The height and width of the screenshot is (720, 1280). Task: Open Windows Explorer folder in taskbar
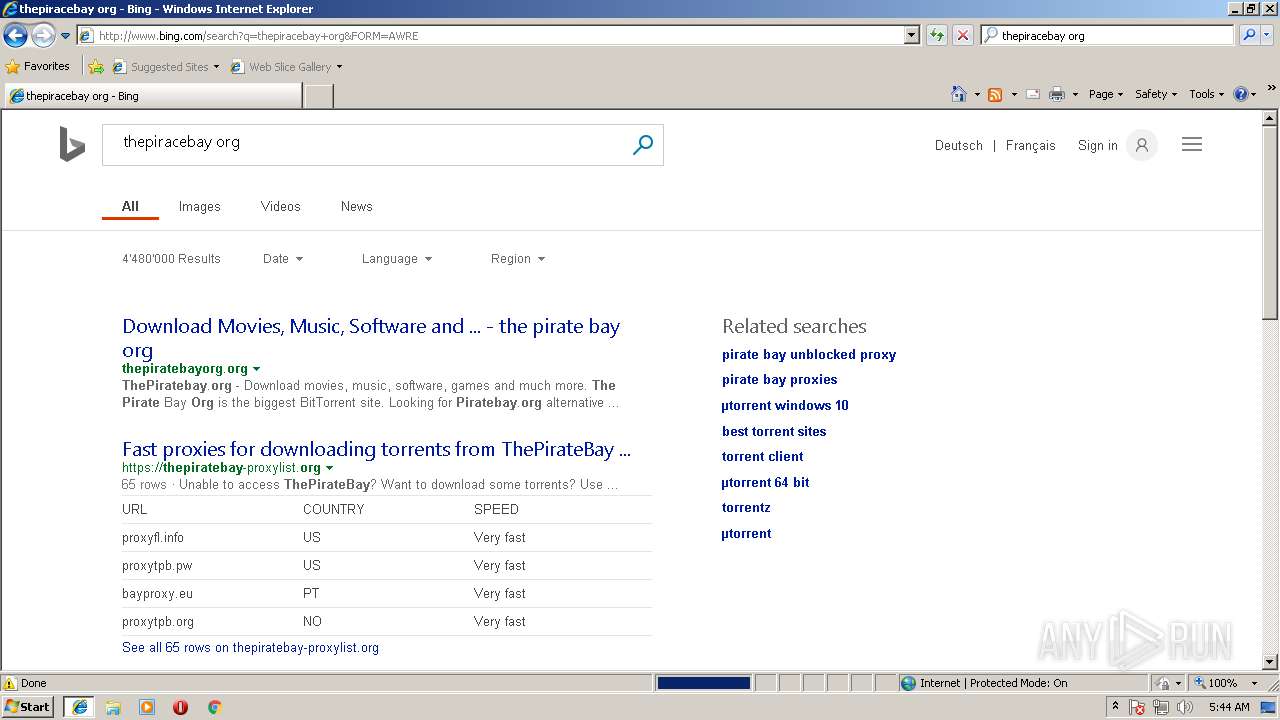[113, 707]
